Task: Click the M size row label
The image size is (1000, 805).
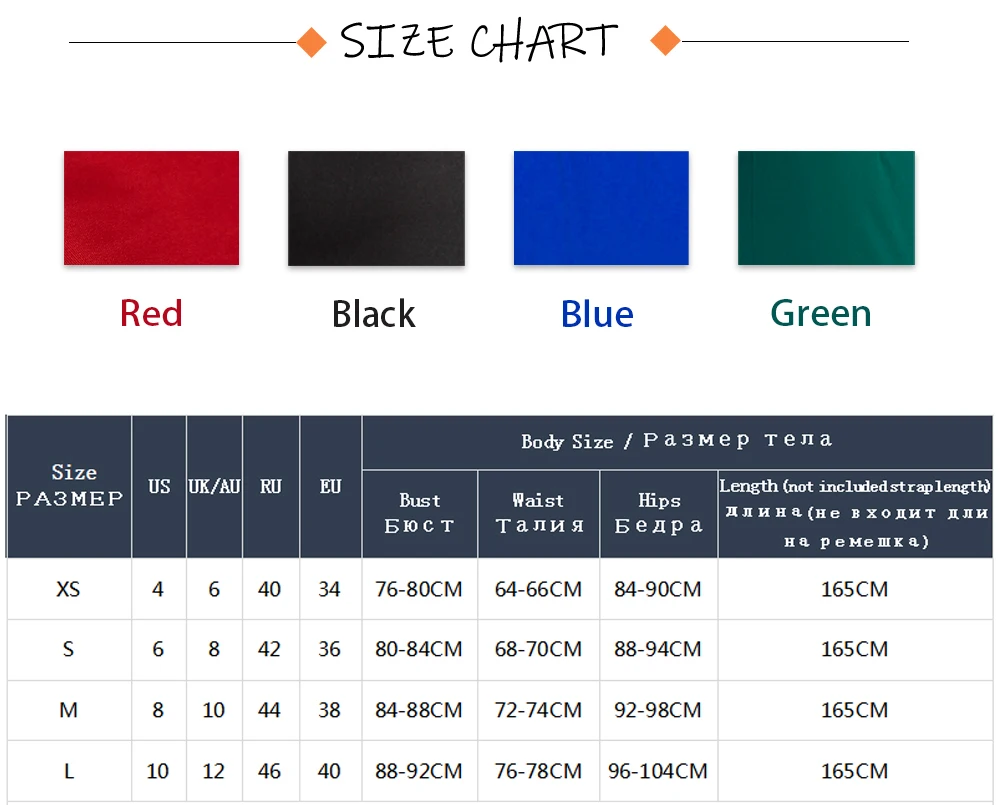Action: pos(68,710)
